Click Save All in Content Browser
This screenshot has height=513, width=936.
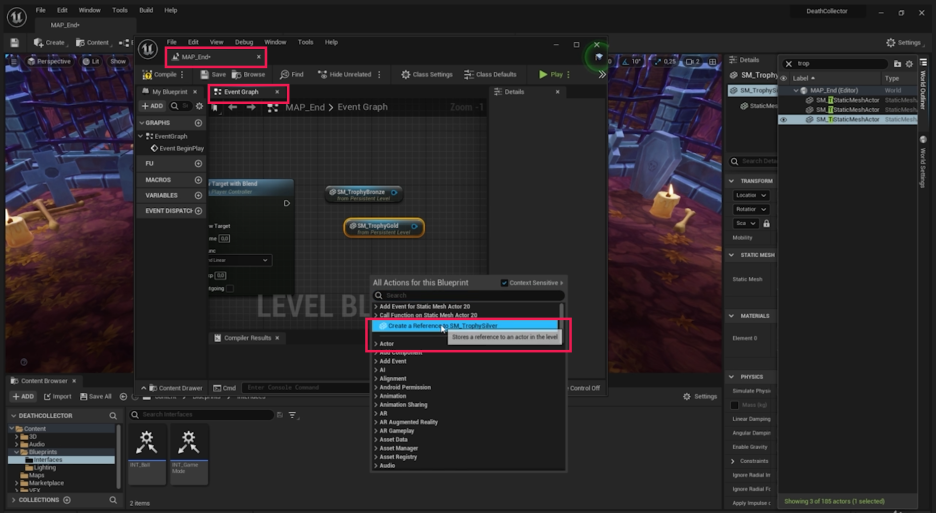click(96, 397)
